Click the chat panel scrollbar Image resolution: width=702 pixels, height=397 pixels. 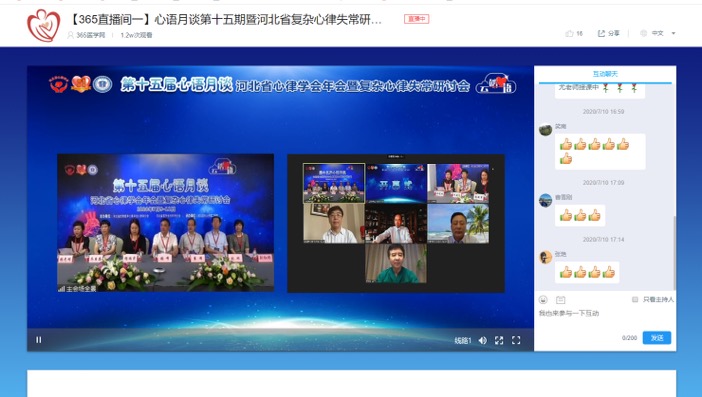674,253
